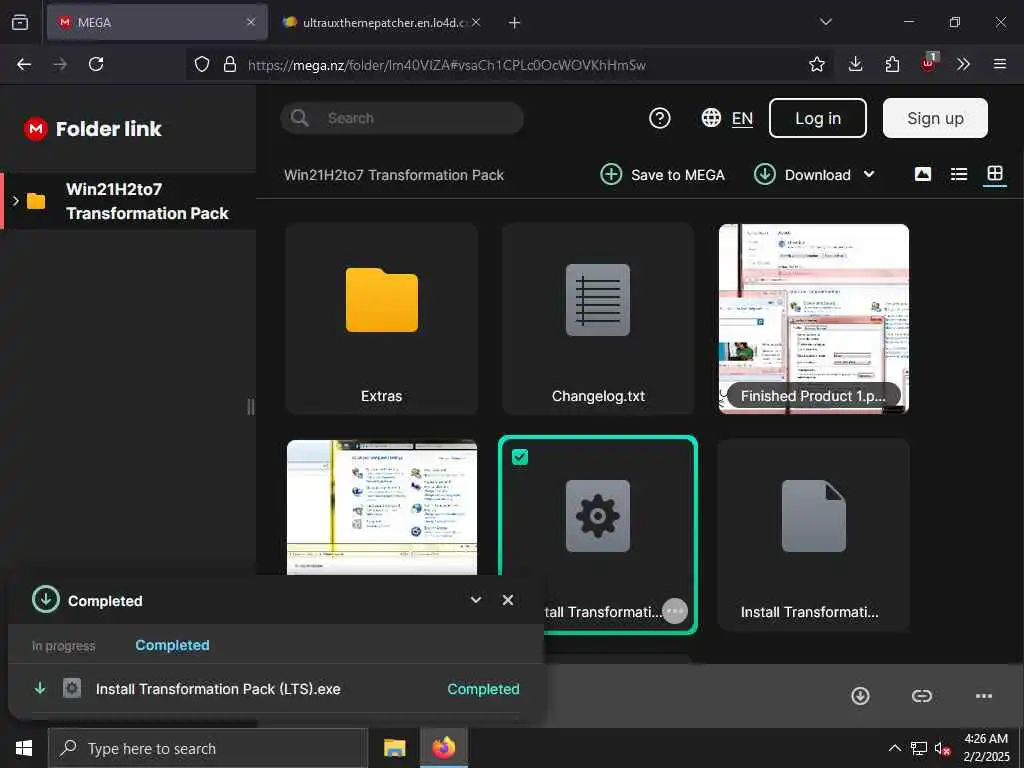
Task: Open Firefox recent browsing view icon
Action: coord(20,22)
